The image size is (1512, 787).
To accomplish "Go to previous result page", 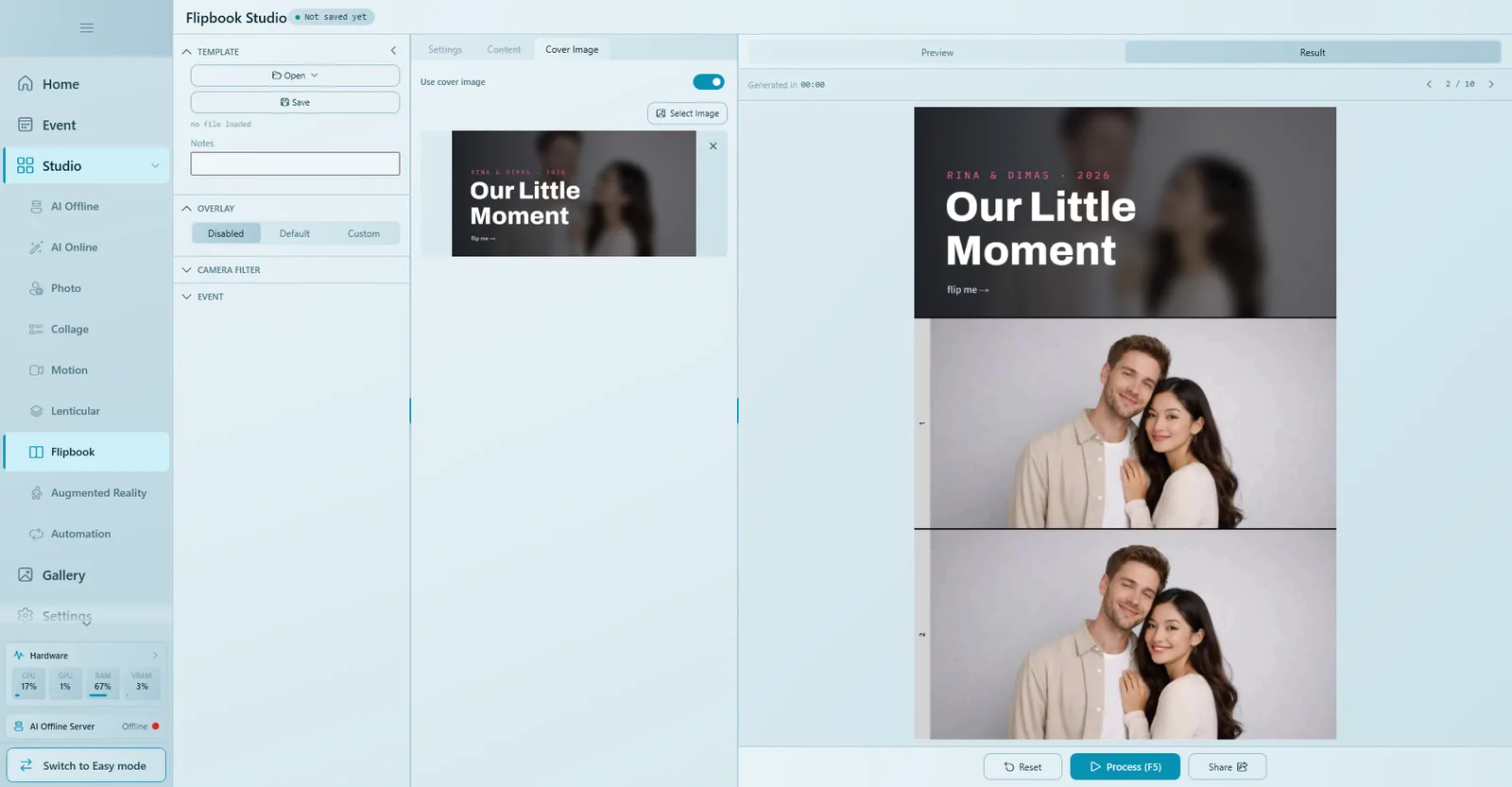I will coord(1429,84).
